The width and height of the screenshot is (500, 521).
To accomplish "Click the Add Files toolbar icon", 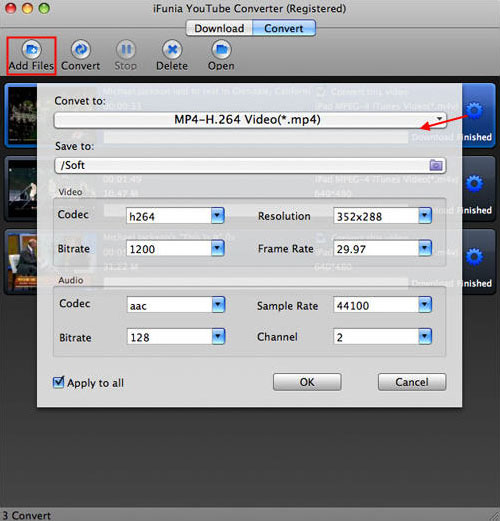I will (x=31, y=50).
